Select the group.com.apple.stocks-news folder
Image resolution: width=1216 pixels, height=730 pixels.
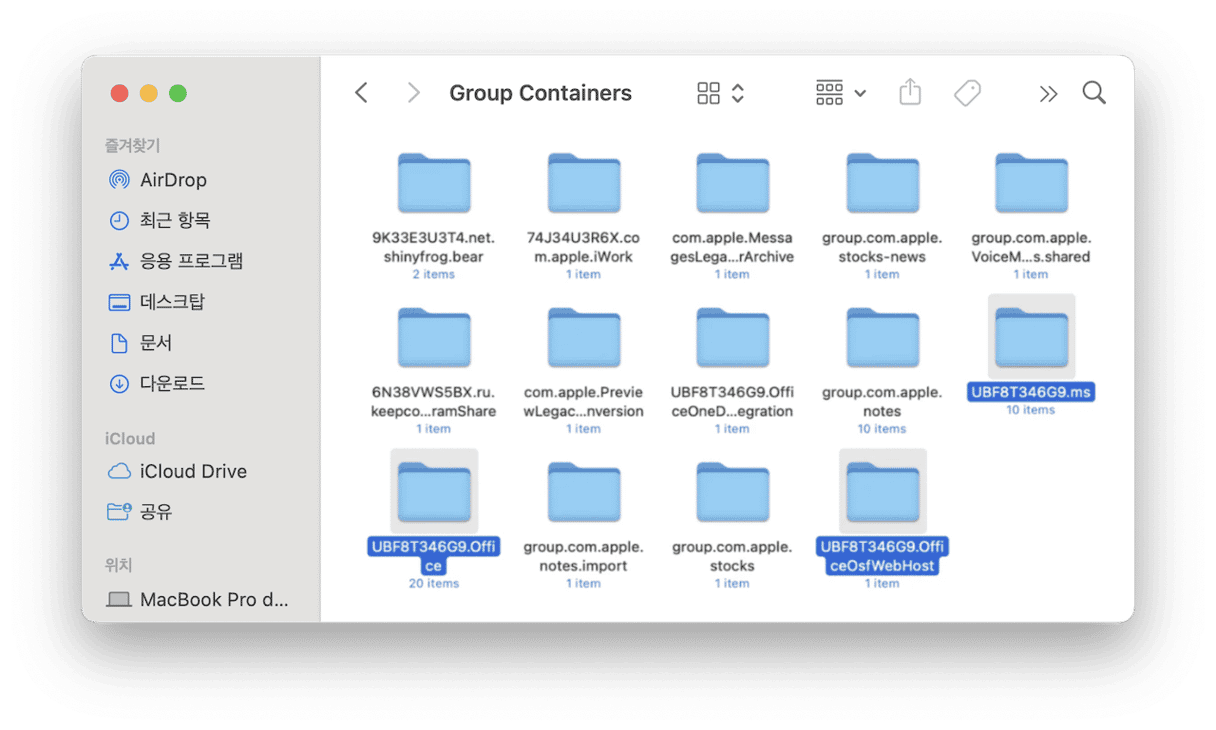[x=882, y=184]
